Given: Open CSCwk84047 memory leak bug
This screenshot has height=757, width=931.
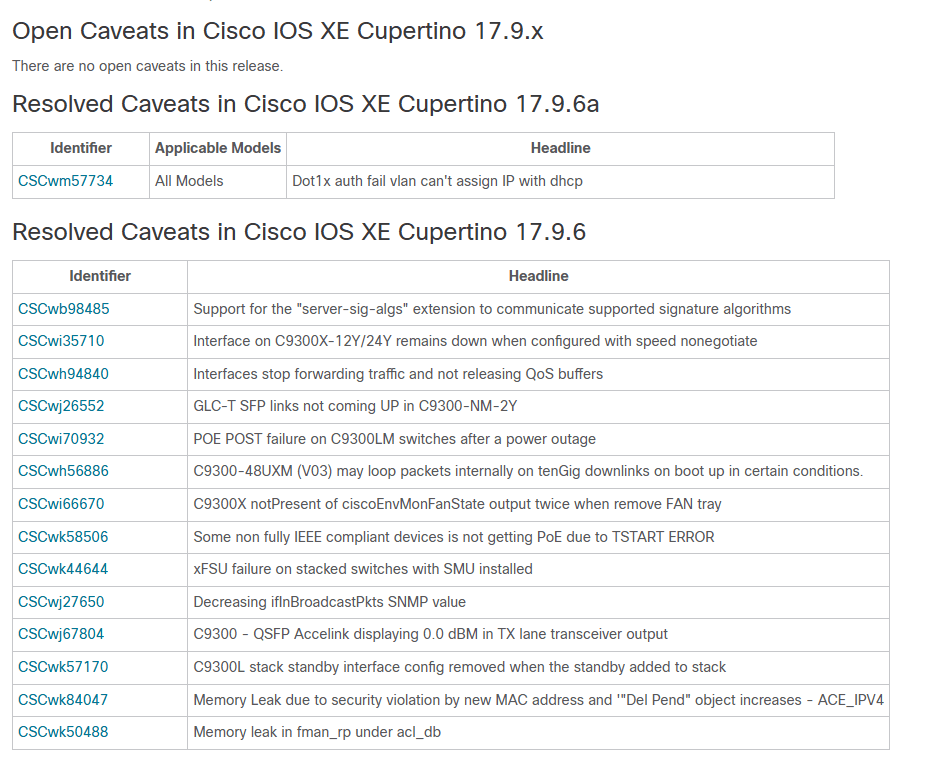Looking at the screenshot, I should 63,700.
